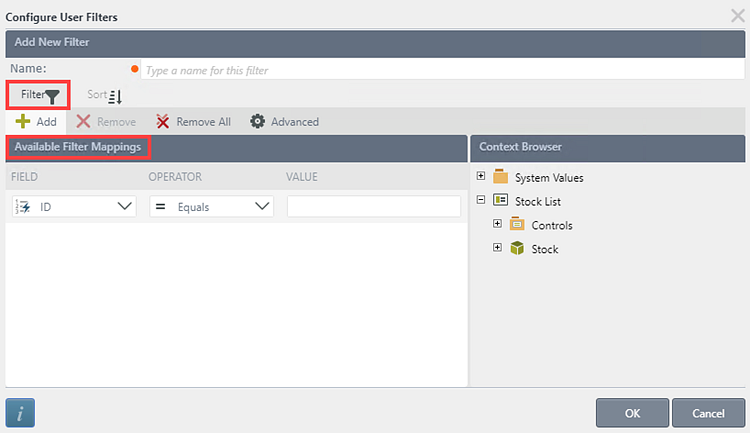Screen dimensions: 750x433
Task: Open Advanced settings gear icon
Action: point(258,121)
